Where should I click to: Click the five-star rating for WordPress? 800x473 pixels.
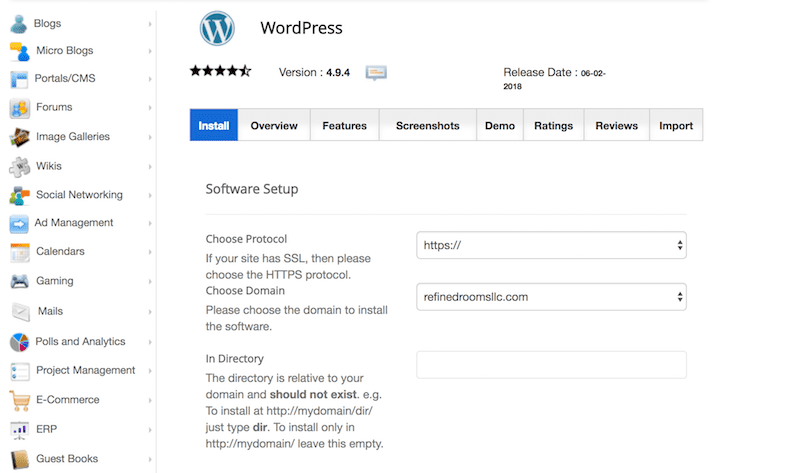[x=220, y=71]
